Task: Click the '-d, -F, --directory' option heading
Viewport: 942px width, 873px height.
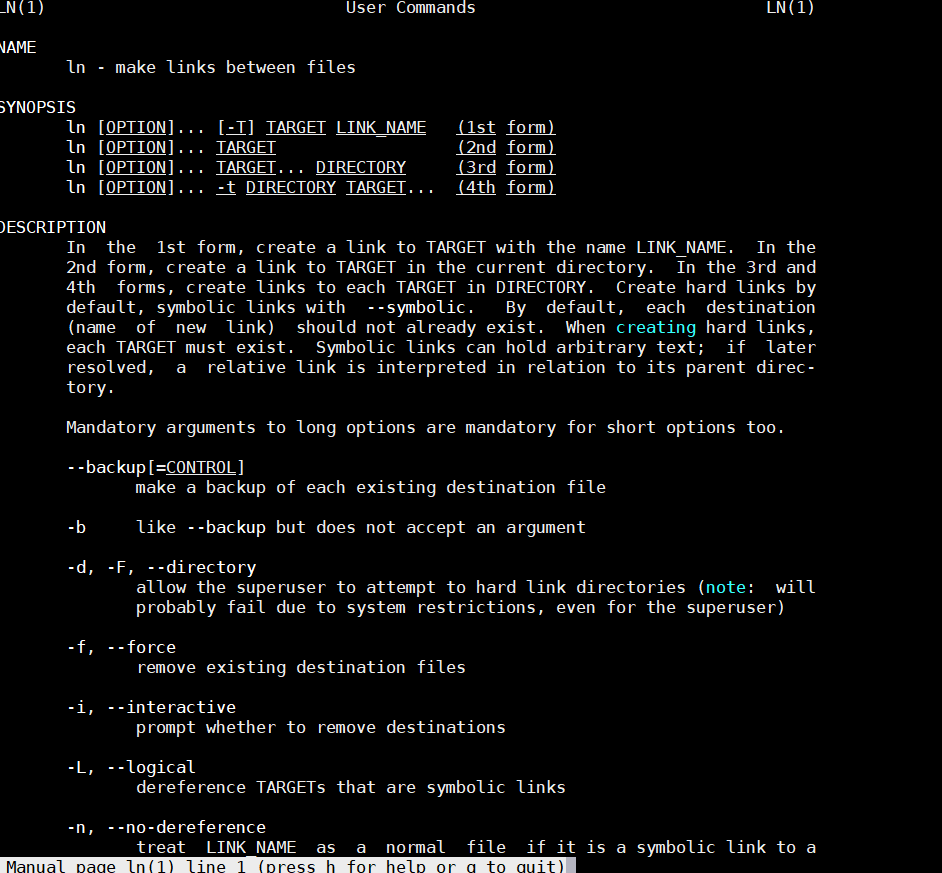Action: click(162, 568)
